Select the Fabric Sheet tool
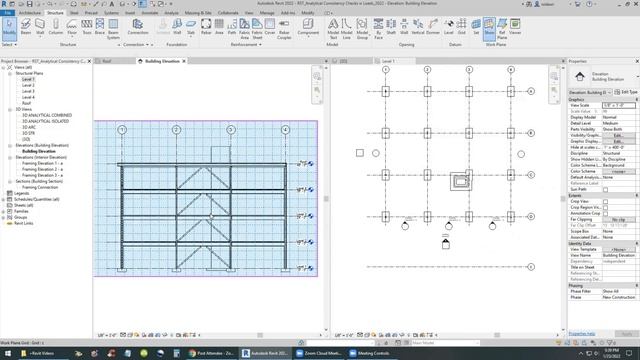 click(x=257, y=29)
